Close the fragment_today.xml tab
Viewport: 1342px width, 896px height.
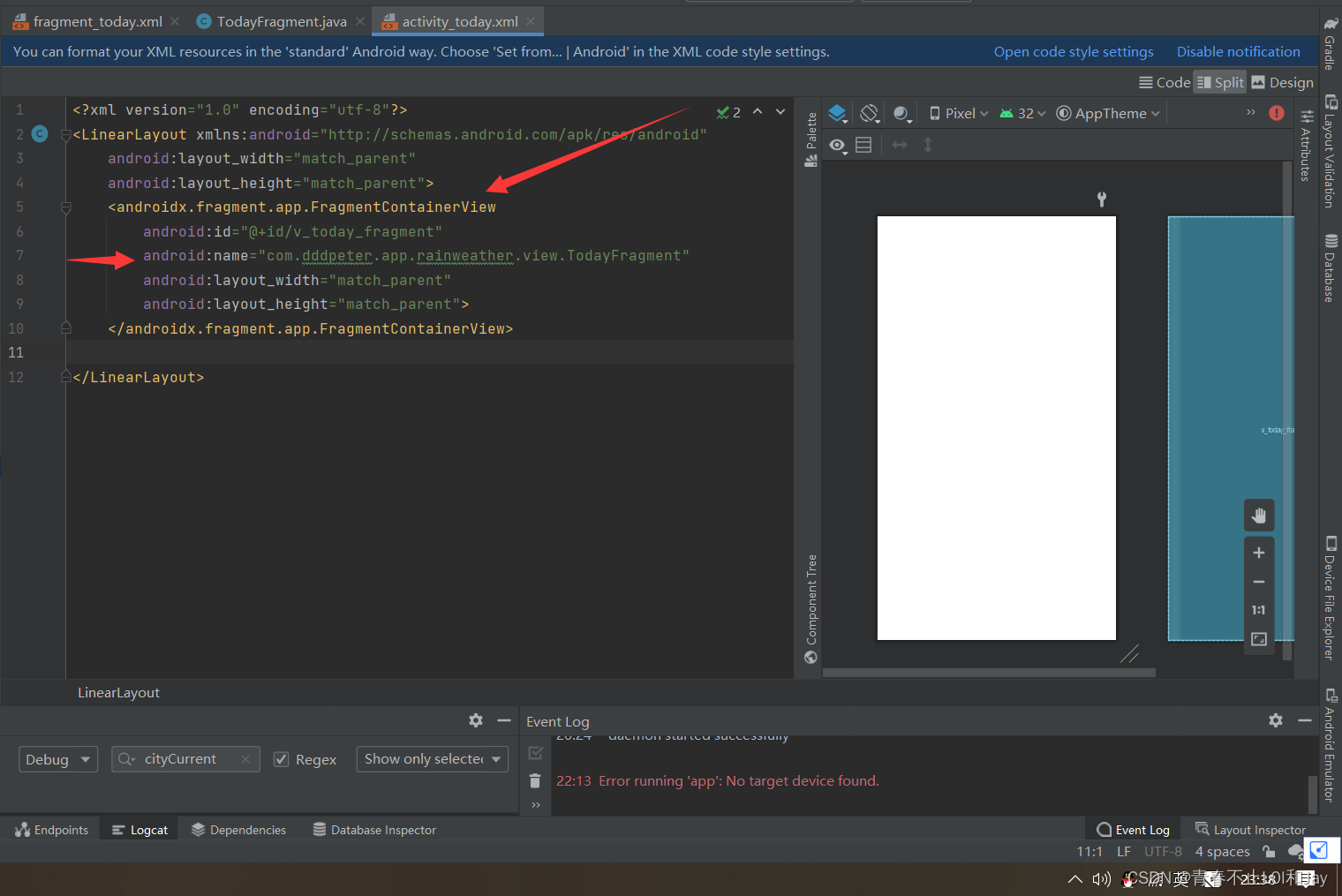coord(175,21)
